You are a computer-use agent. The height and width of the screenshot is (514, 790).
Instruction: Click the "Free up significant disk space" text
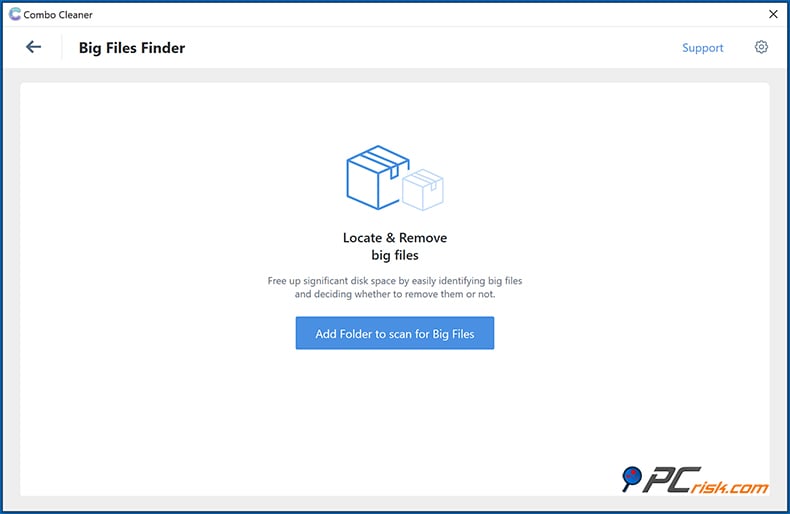point(395,281)
